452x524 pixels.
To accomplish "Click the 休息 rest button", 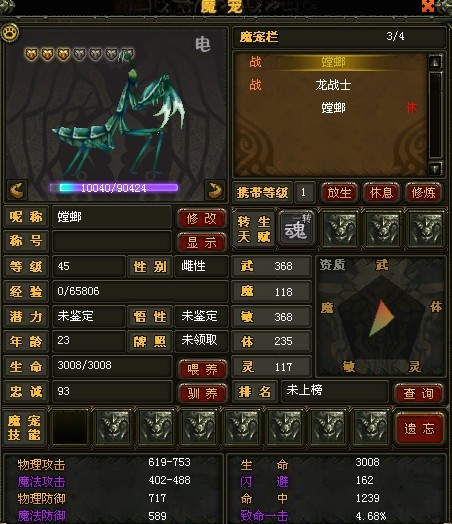I will tap(381, 192).
